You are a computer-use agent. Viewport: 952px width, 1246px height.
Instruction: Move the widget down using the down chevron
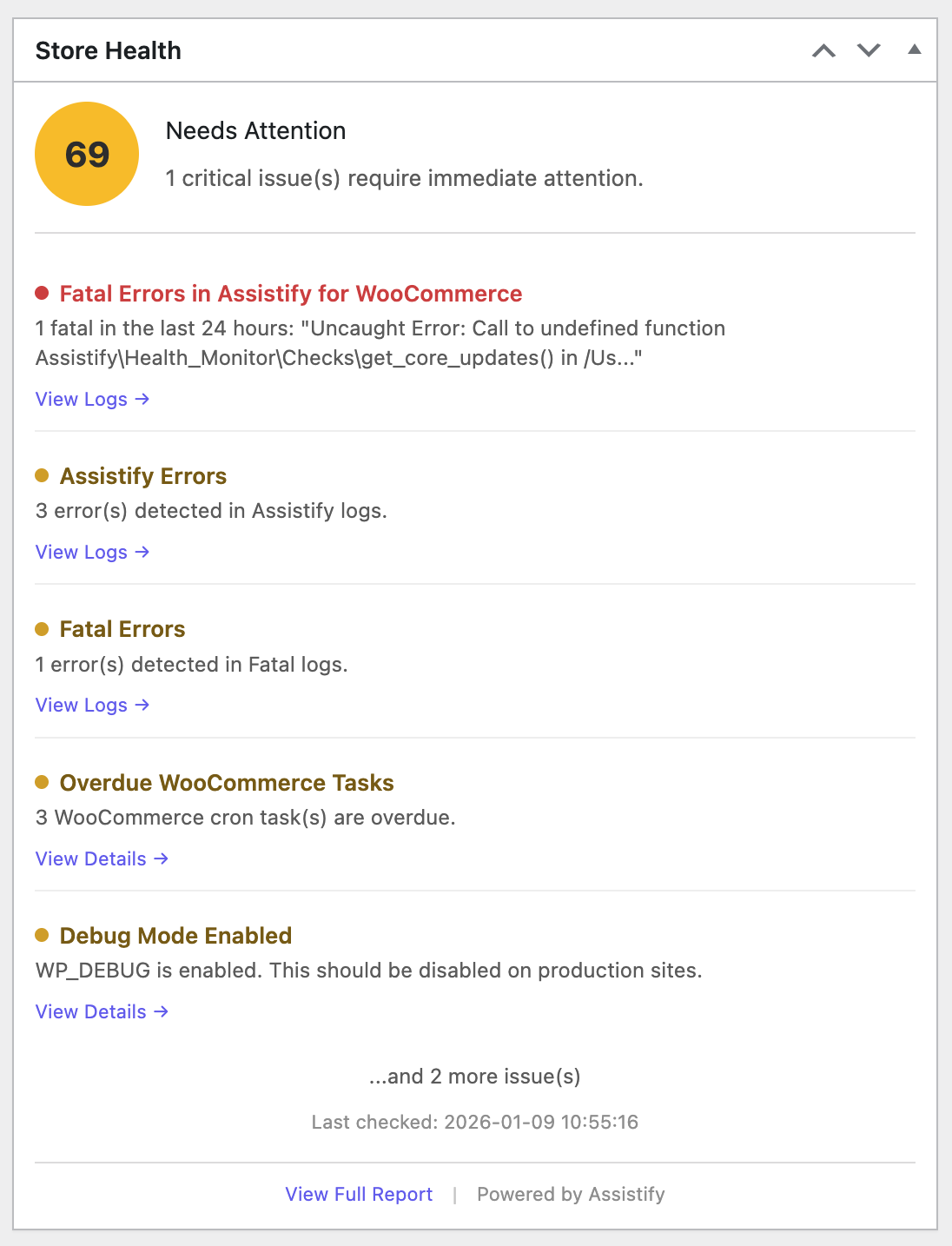click(869, 50)
